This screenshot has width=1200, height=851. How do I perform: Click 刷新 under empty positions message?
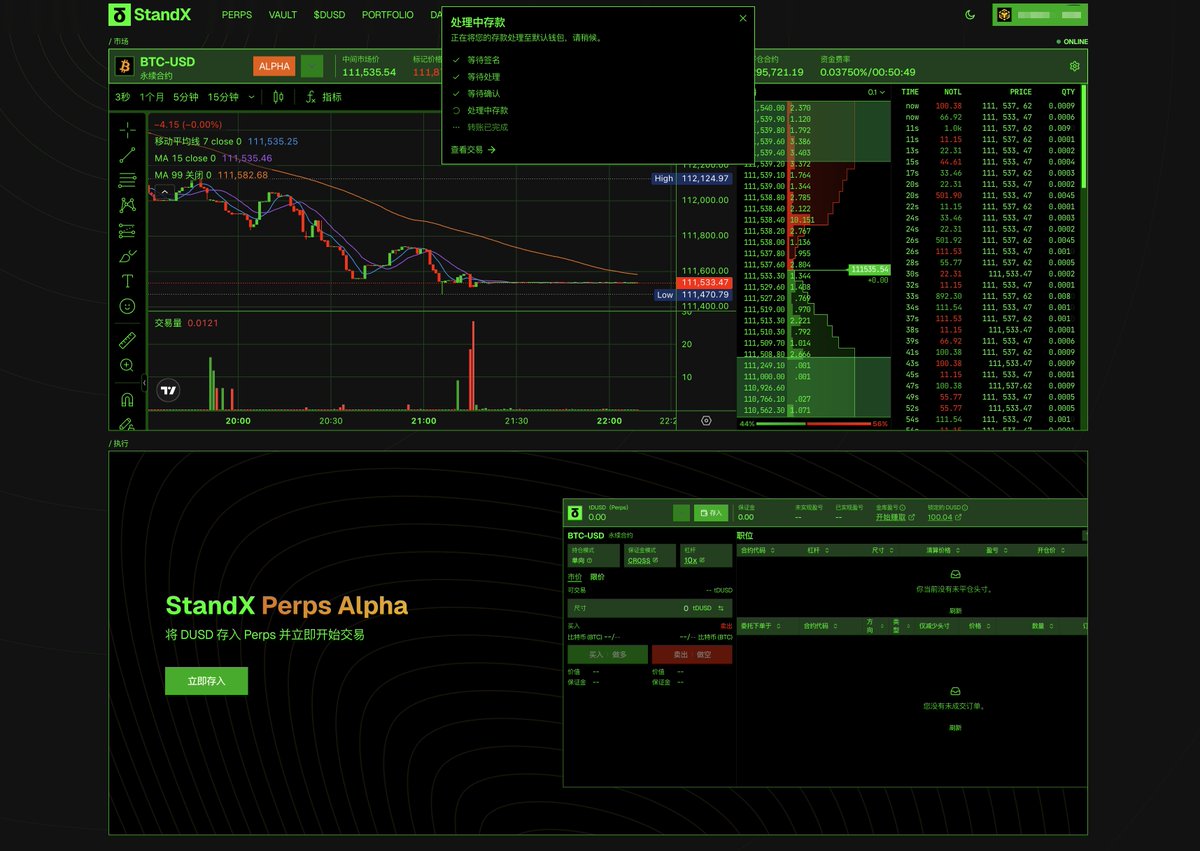coord(955,610)
